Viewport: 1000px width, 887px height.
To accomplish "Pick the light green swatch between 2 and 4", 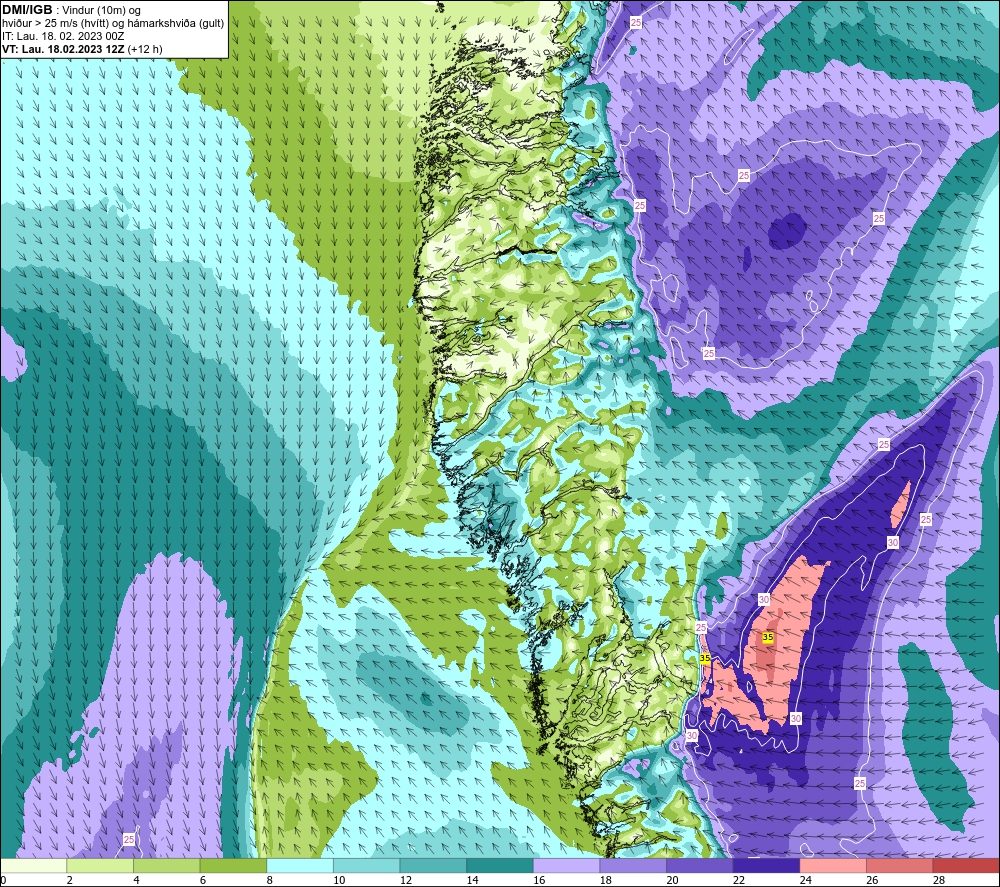I will (x=100, y=865).
